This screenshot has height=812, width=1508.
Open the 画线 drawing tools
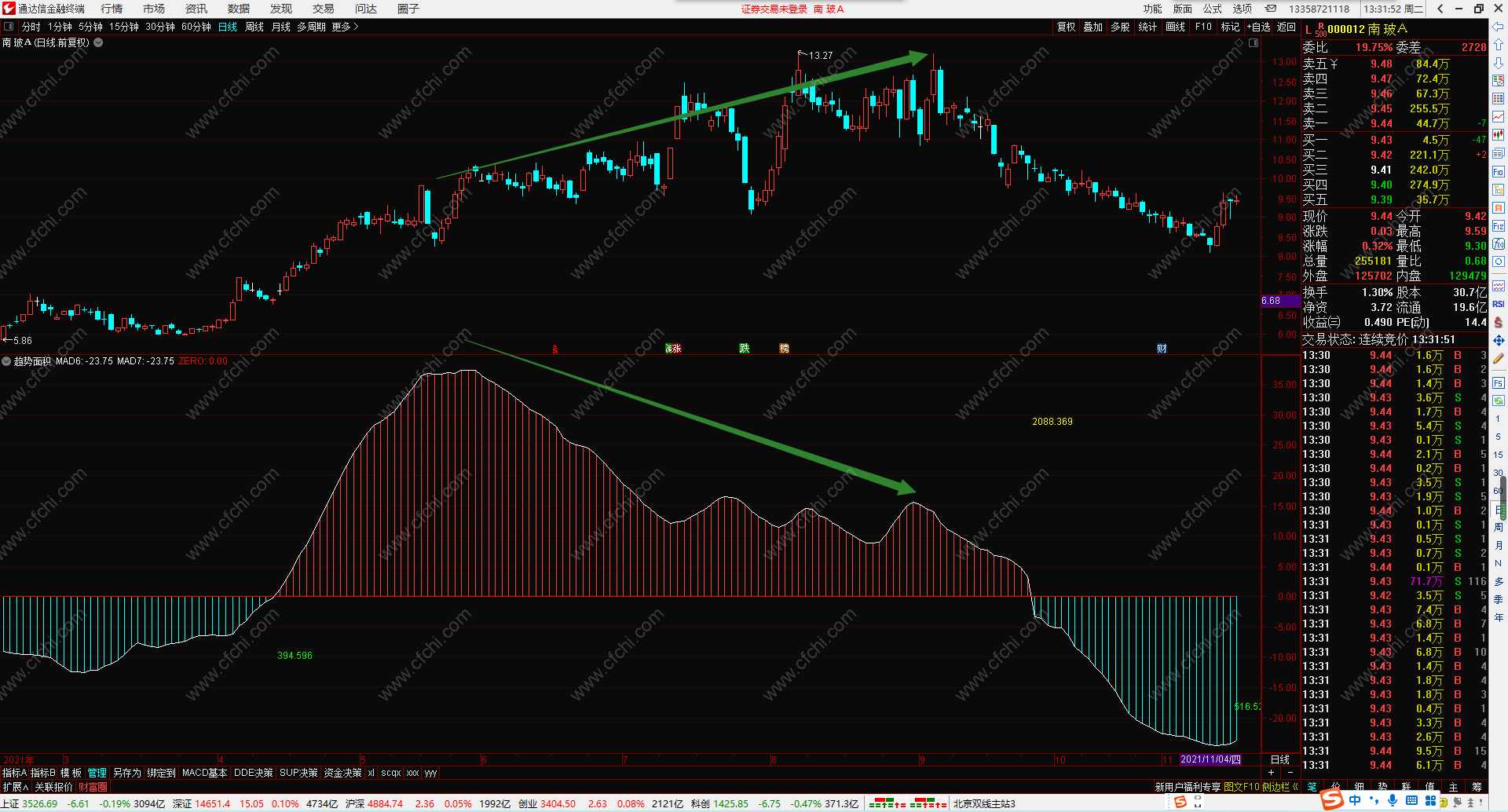1176,27
